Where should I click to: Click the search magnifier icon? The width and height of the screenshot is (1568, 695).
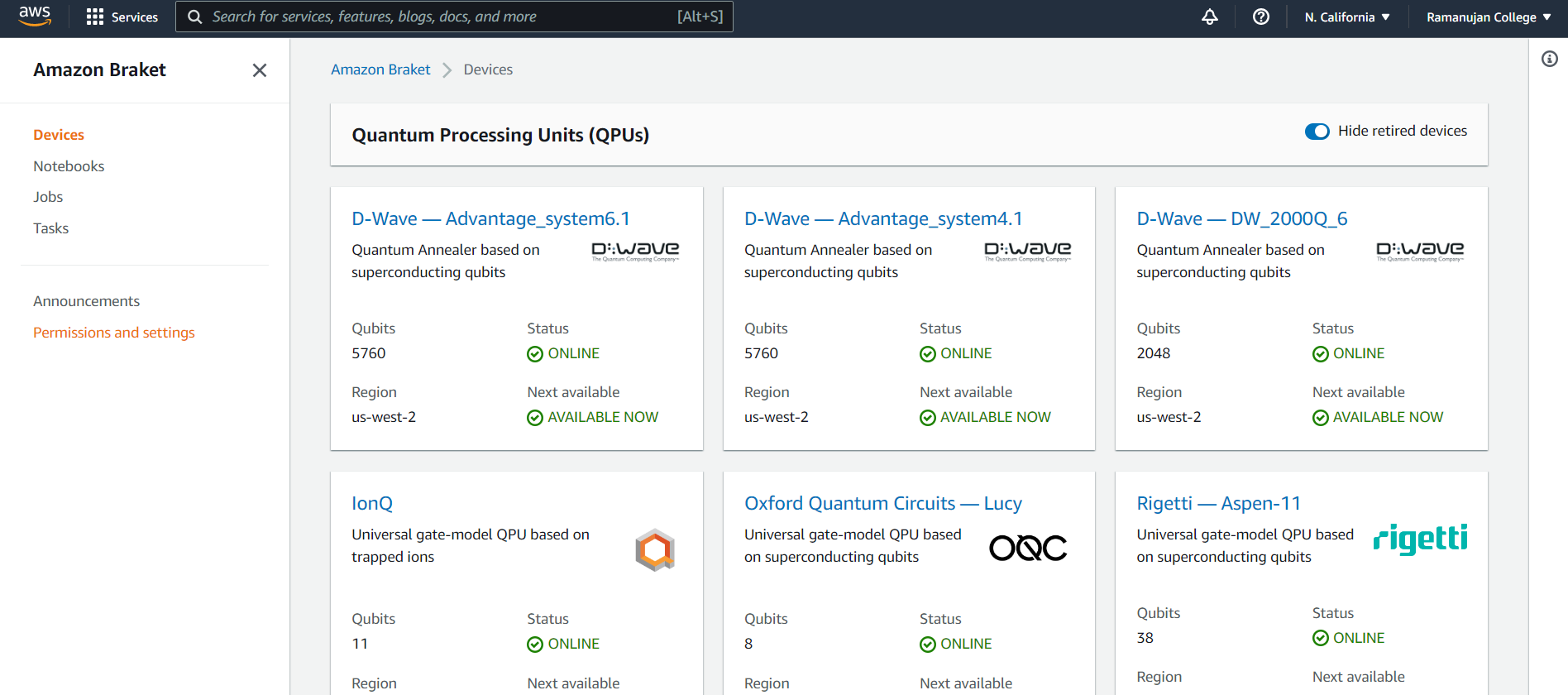[x=194, y=17]
